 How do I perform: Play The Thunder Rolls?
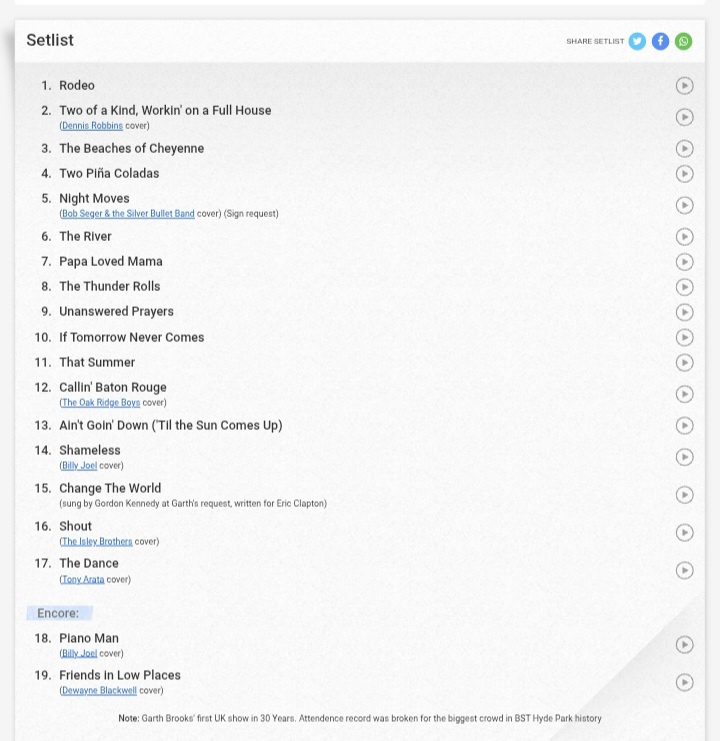pos(684,287)
